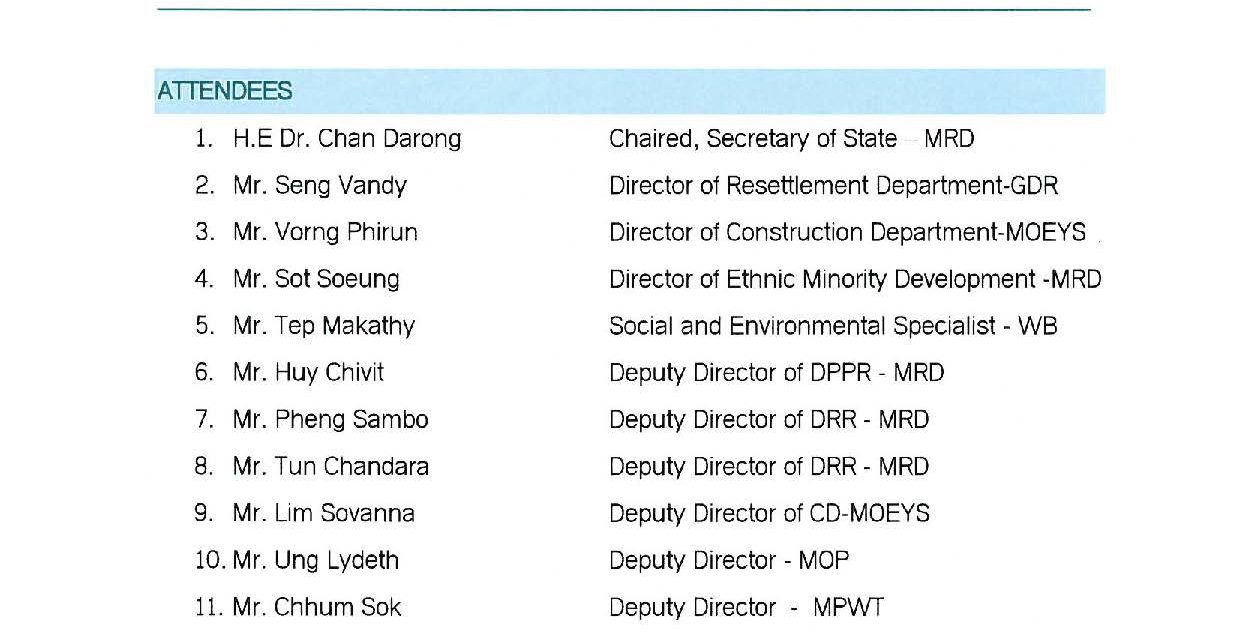Click on Mr. Seng Vandy entry

(320, 186)
